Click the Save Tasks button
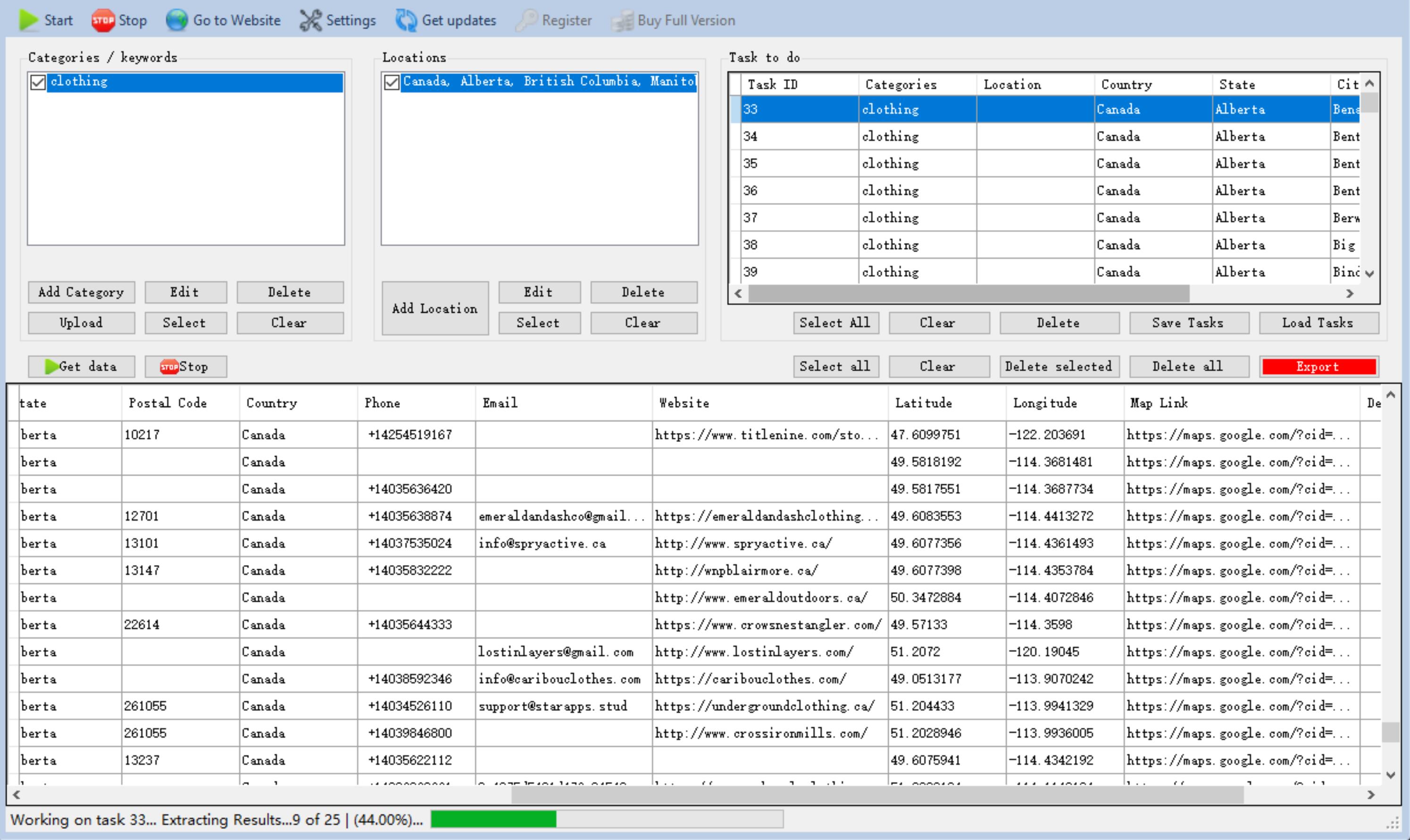Screen dimensions: 1410x840 pos(1189,323)
